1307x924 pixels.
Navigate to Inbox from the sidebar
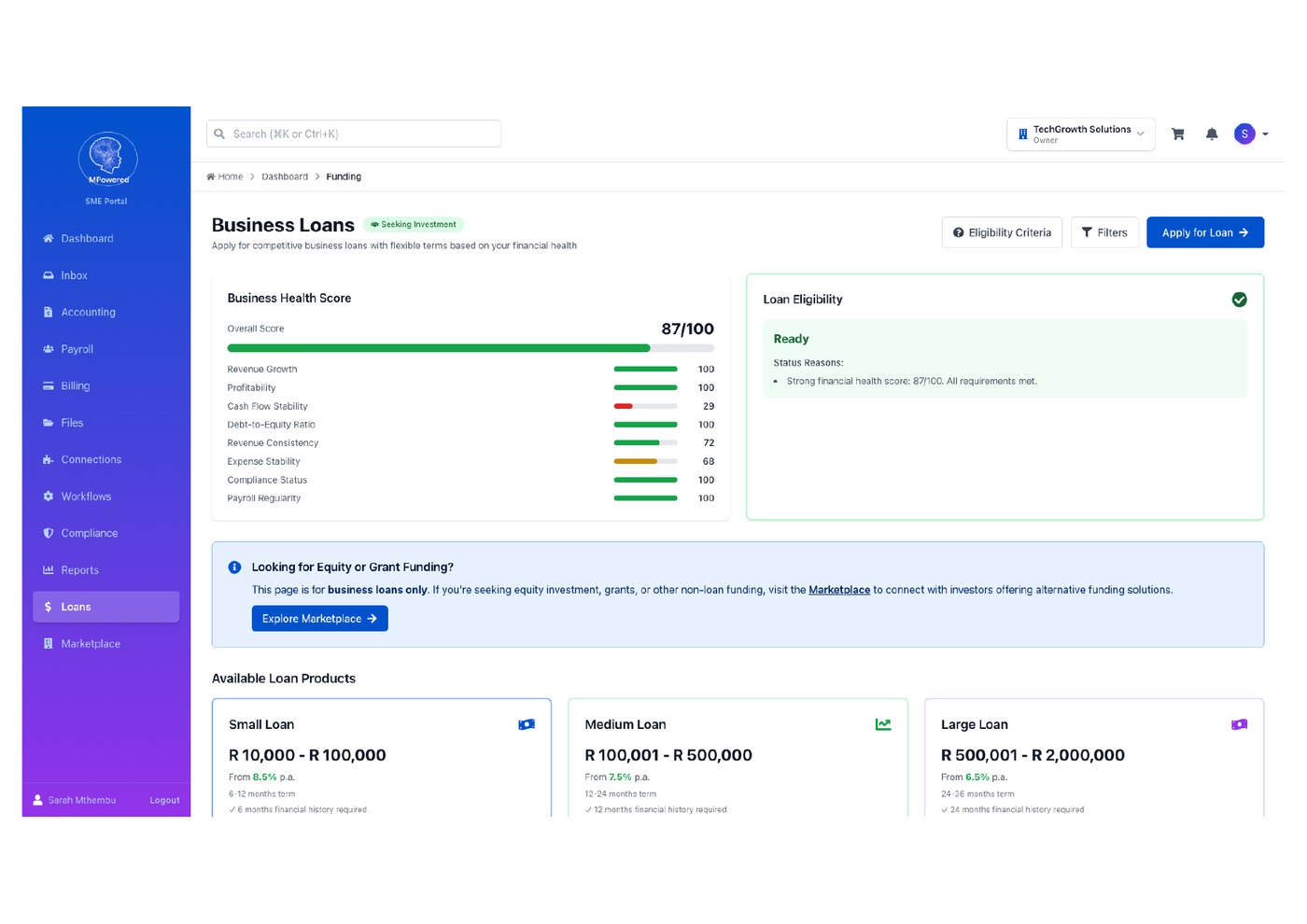[x=73, y=275]
